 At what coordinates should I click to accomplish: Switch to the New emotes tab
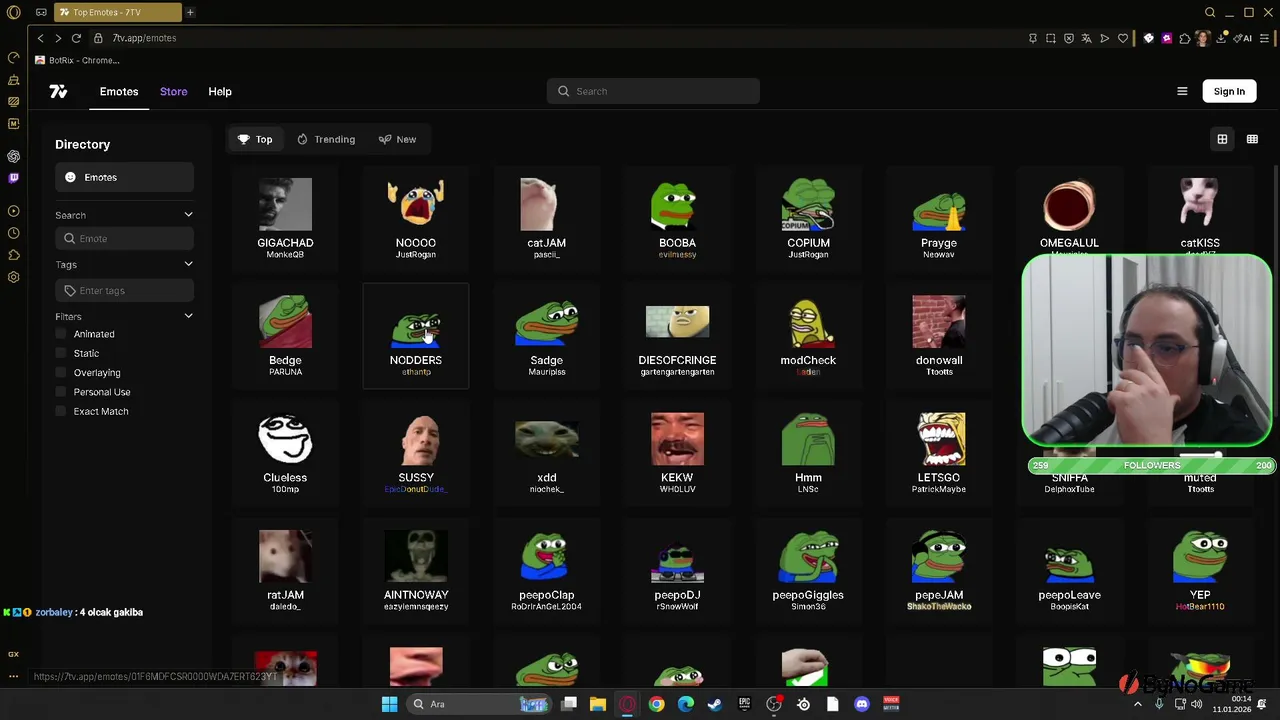[x=397, y=139]
